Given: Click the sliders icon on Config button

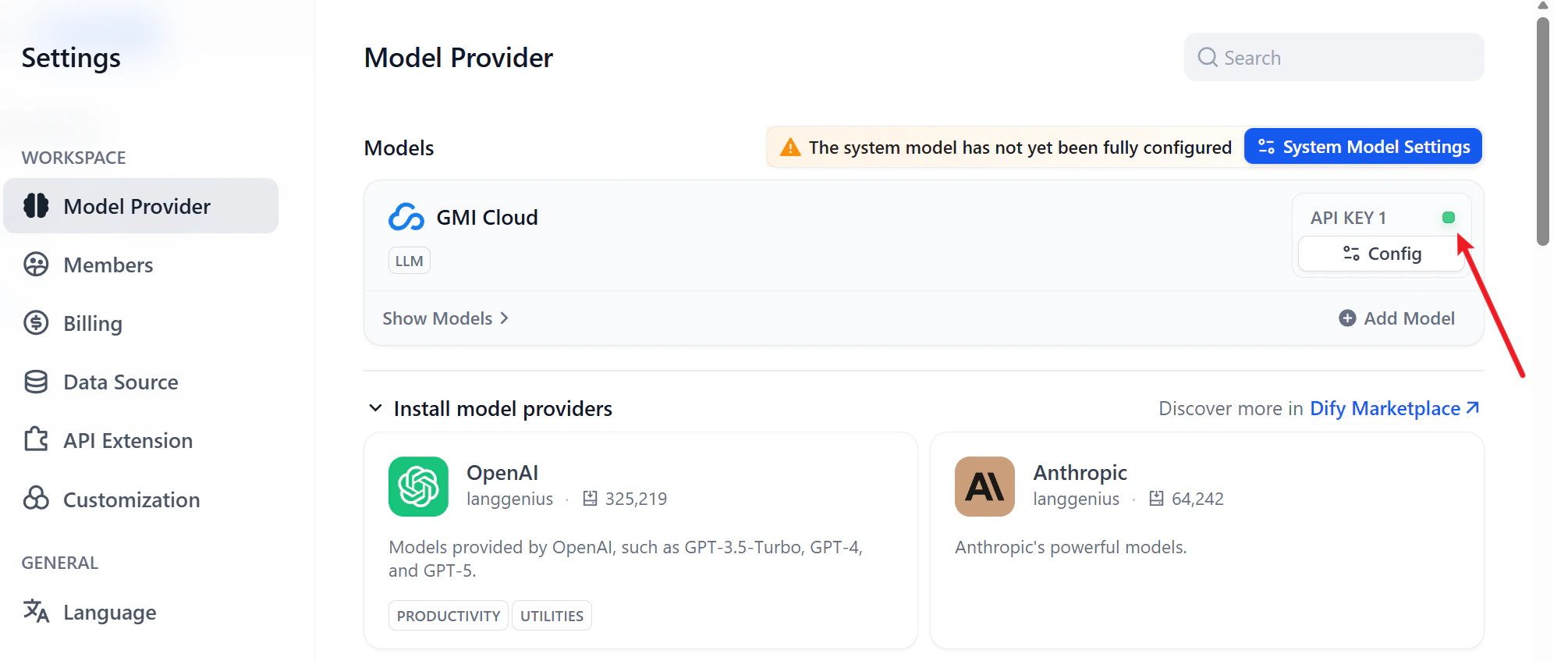Looking at the screenshot, I should 1351,254.
